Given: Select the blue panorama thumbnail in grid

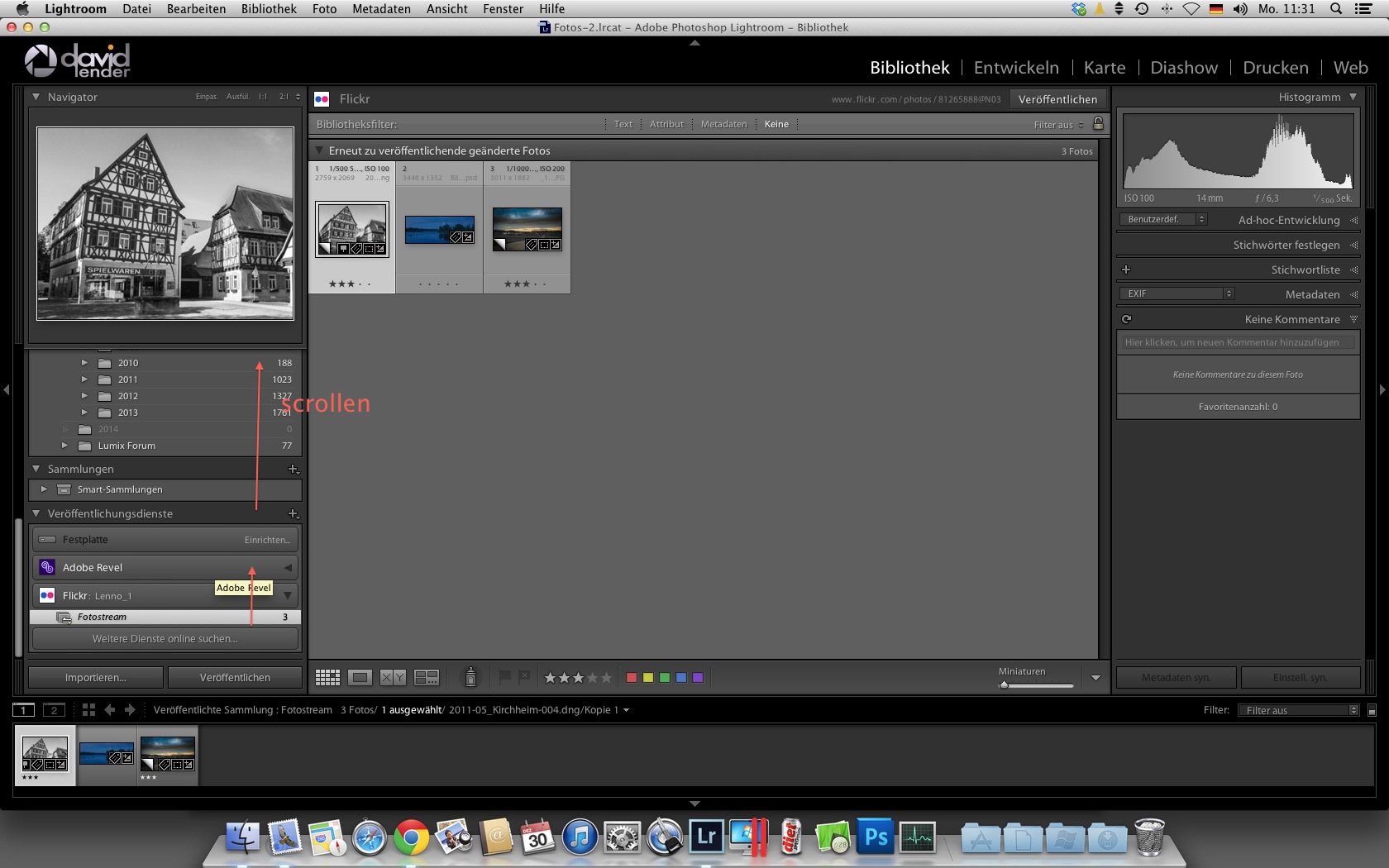Looking at the screenshot, I should [x=440, y=230].
